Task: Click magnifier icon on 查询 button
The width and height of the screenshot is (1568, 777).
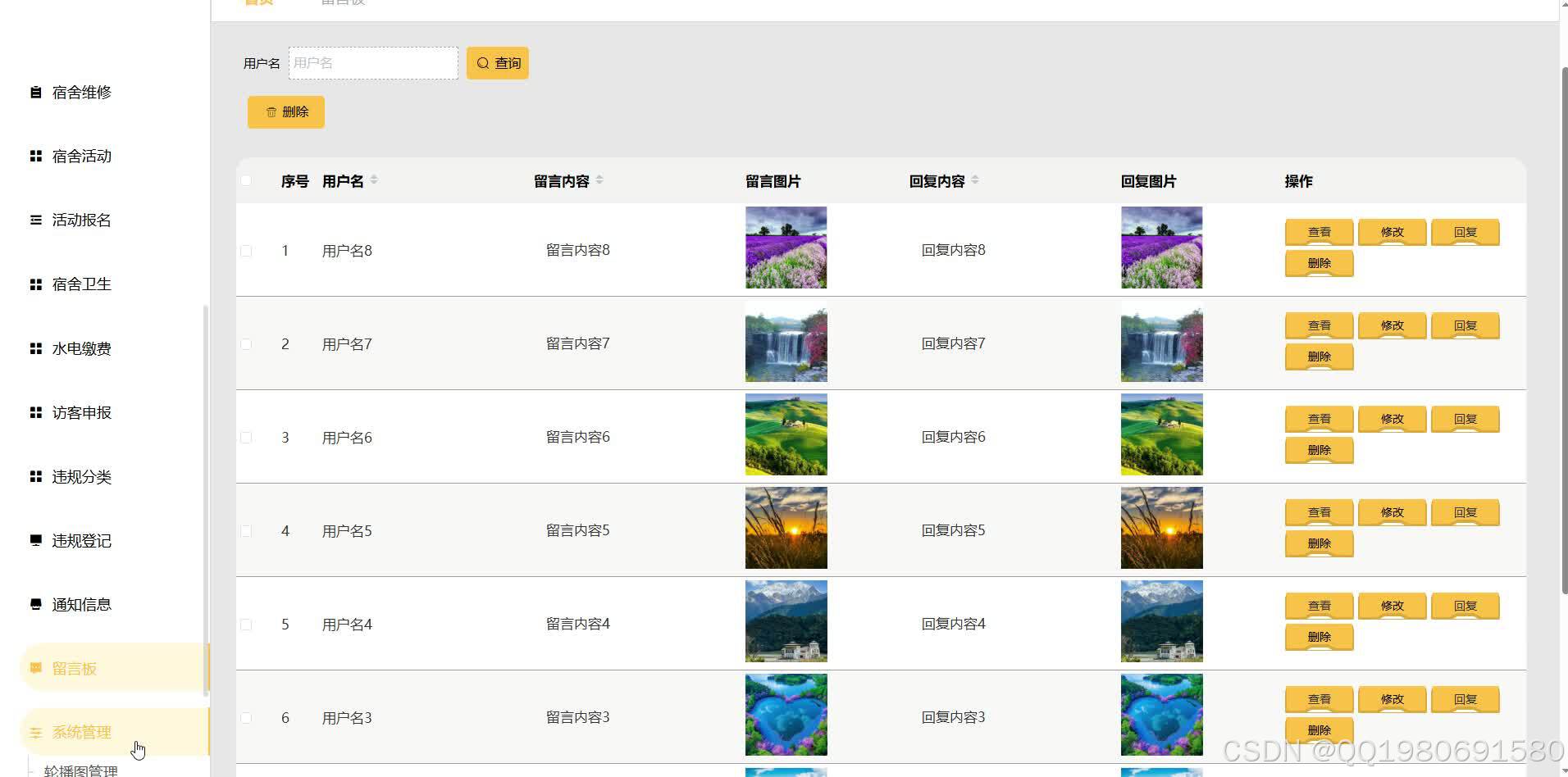Action: [x=483, y=63]
